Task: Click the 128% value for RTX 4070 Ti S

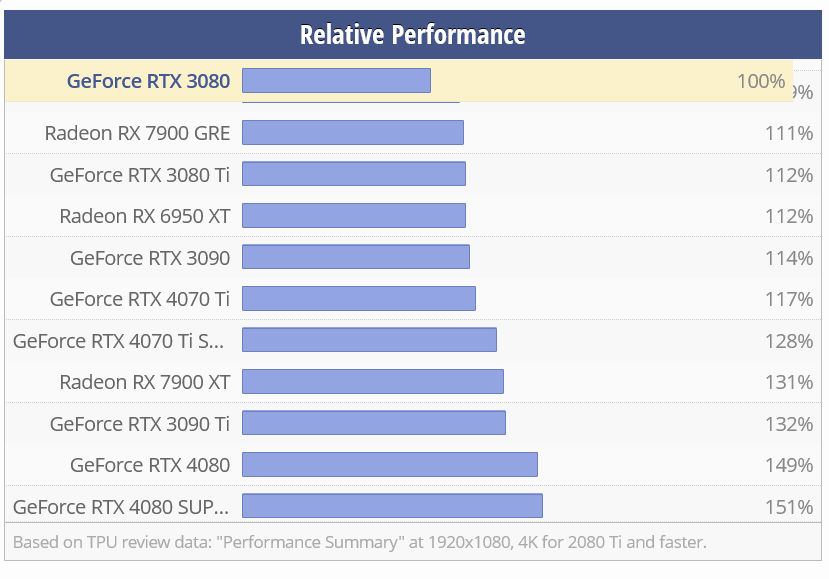Action: click(789, 341)
